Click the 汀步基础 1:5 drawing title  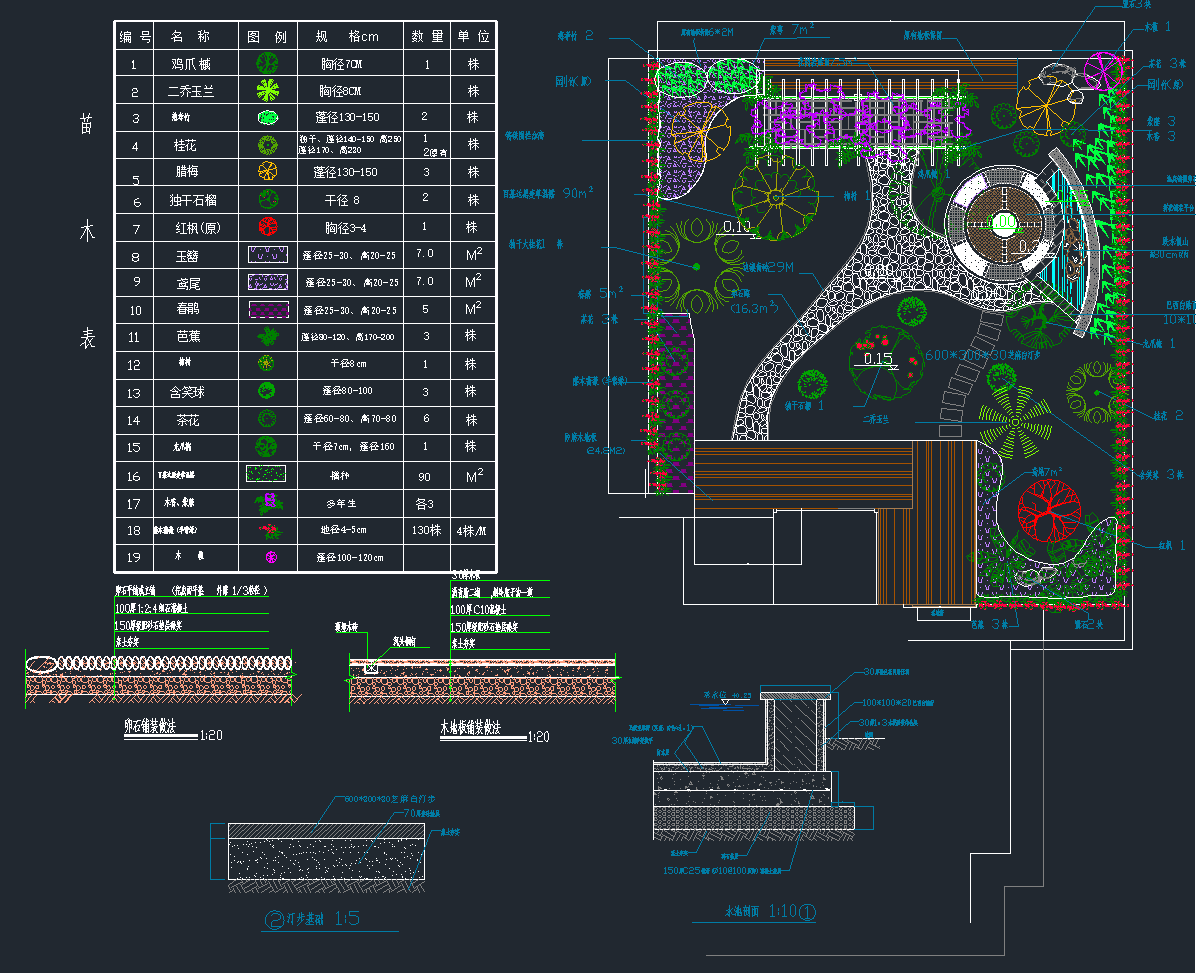(310, 919)
